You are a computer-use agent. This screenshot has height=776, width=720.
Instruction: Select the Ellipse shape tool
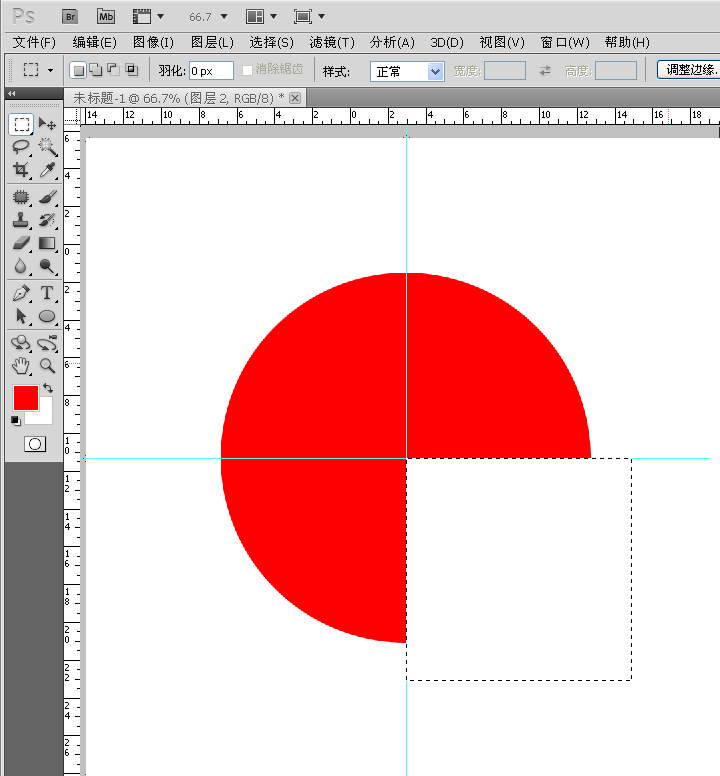pos(47,316)
